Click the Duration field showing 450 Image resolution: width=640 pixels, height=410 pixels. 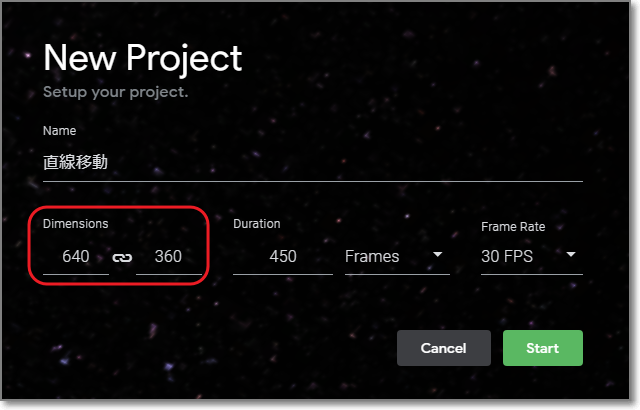(283, 257)
